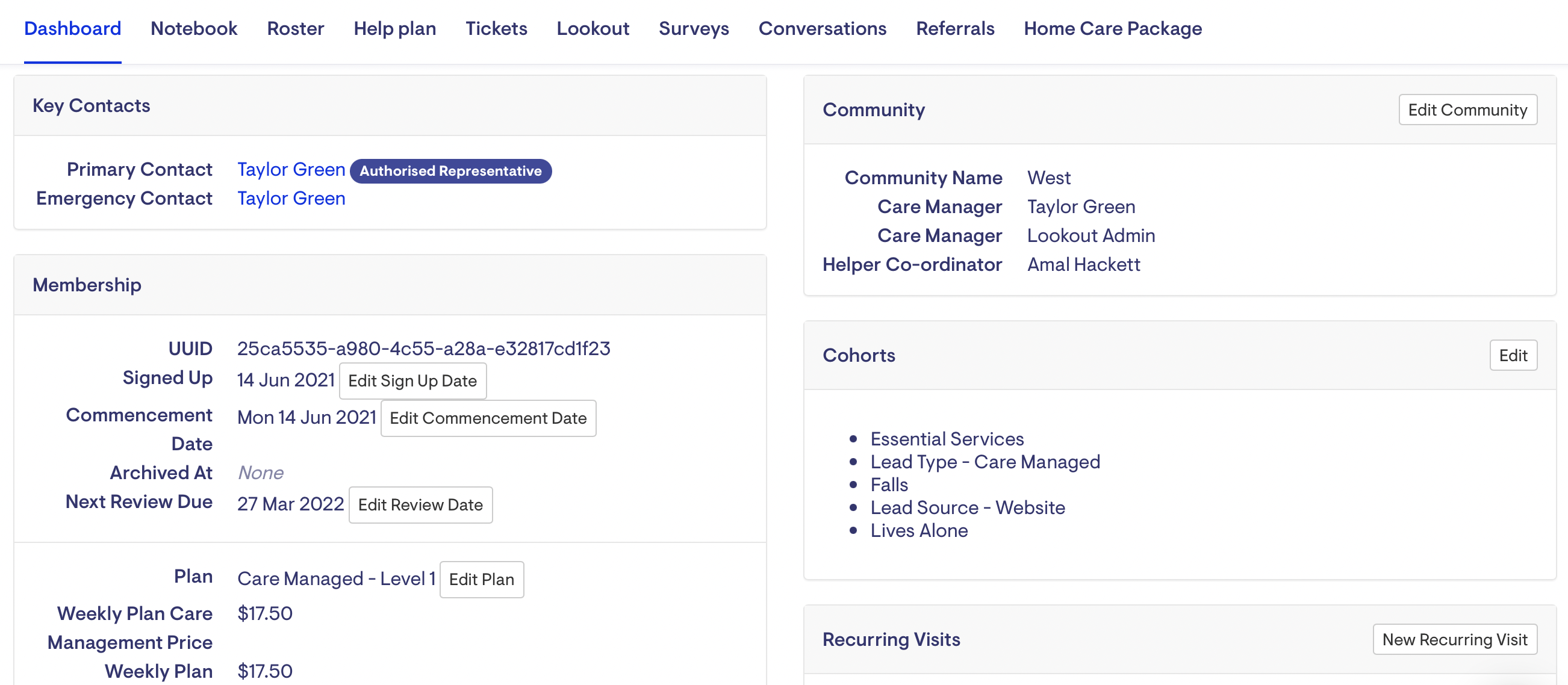Open the Referrals tab
Screen dimensions: 1568x685
(954, 29)
